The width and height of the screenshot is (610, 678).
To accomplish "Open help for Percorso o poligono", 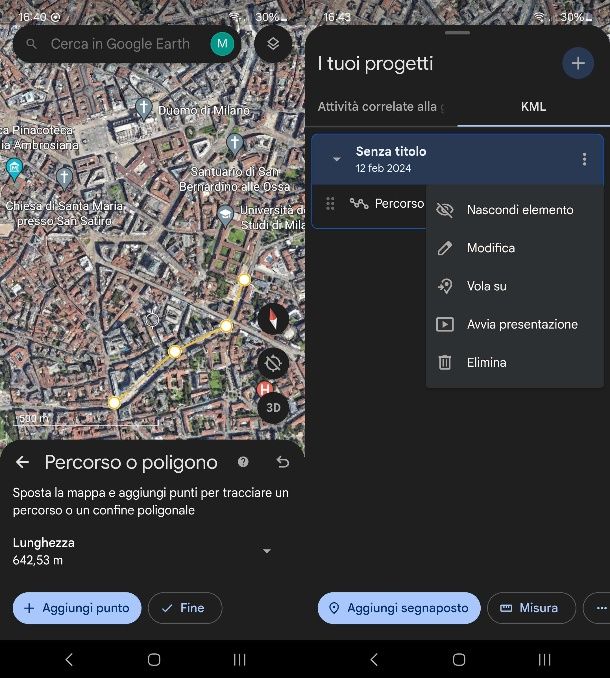I will click(x=243, y=462).
